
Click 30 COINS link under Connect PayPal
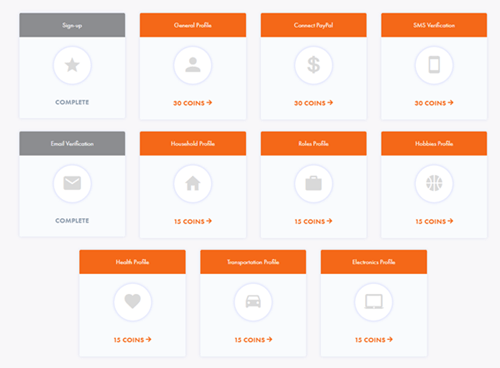313,103
